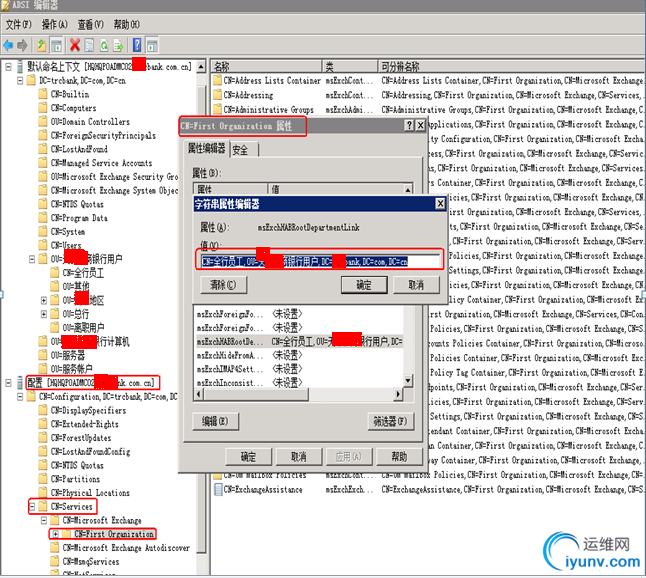Click the 编辑(E) button
646x578 pixels.
(x=215, y=421)
